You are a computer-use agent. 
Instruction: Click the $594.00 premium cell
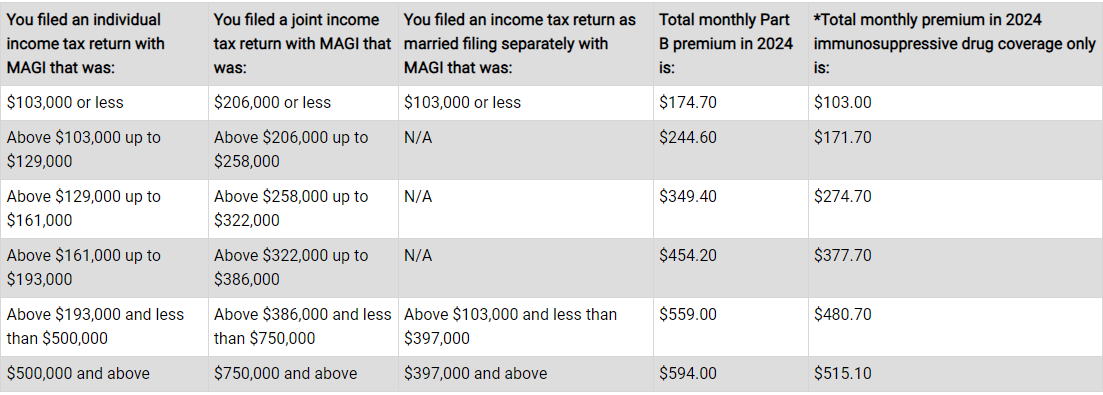730,373
